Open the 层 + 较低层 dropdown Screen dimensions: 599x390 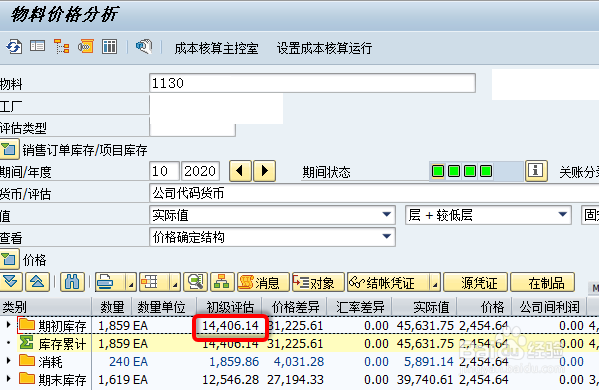(562, 215)
